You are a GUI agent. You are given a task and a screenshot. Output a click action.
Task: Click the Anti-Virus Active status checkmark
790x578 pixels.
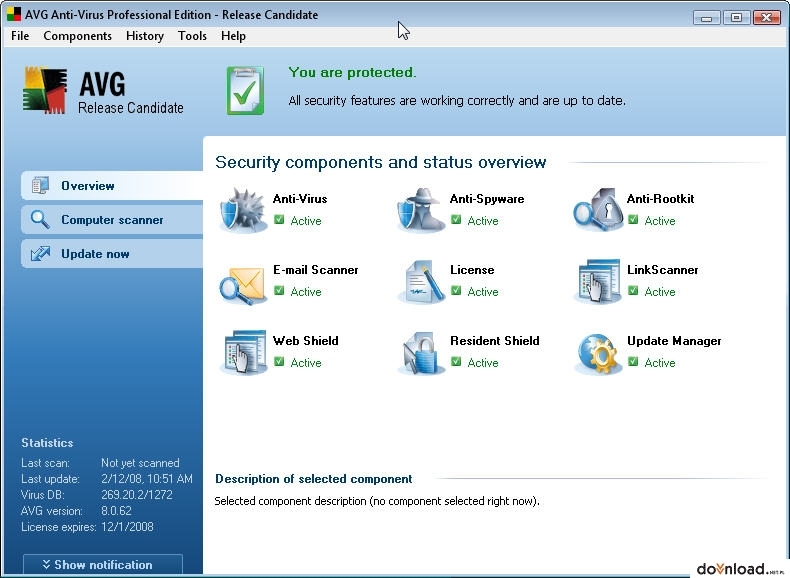click(x=279, y=220)
